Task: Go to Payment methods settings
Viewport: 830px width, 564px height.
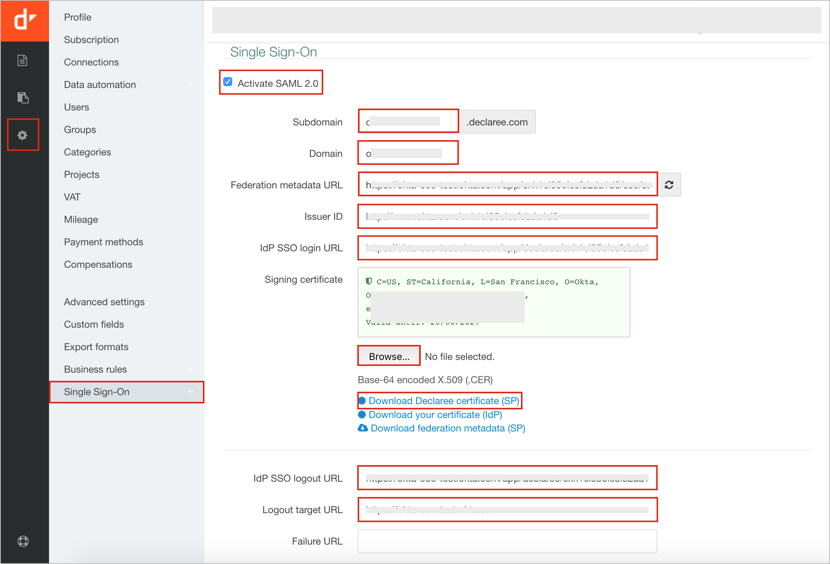Action: [103, 242]
